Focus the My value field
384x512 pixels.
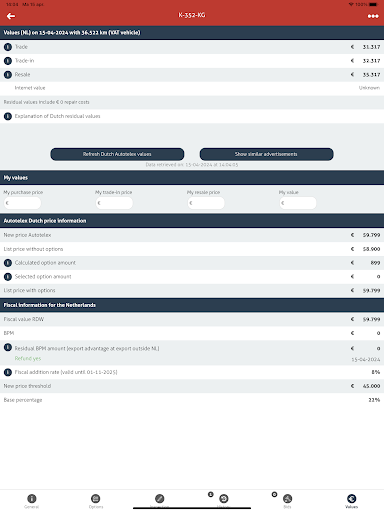(298, 203)
